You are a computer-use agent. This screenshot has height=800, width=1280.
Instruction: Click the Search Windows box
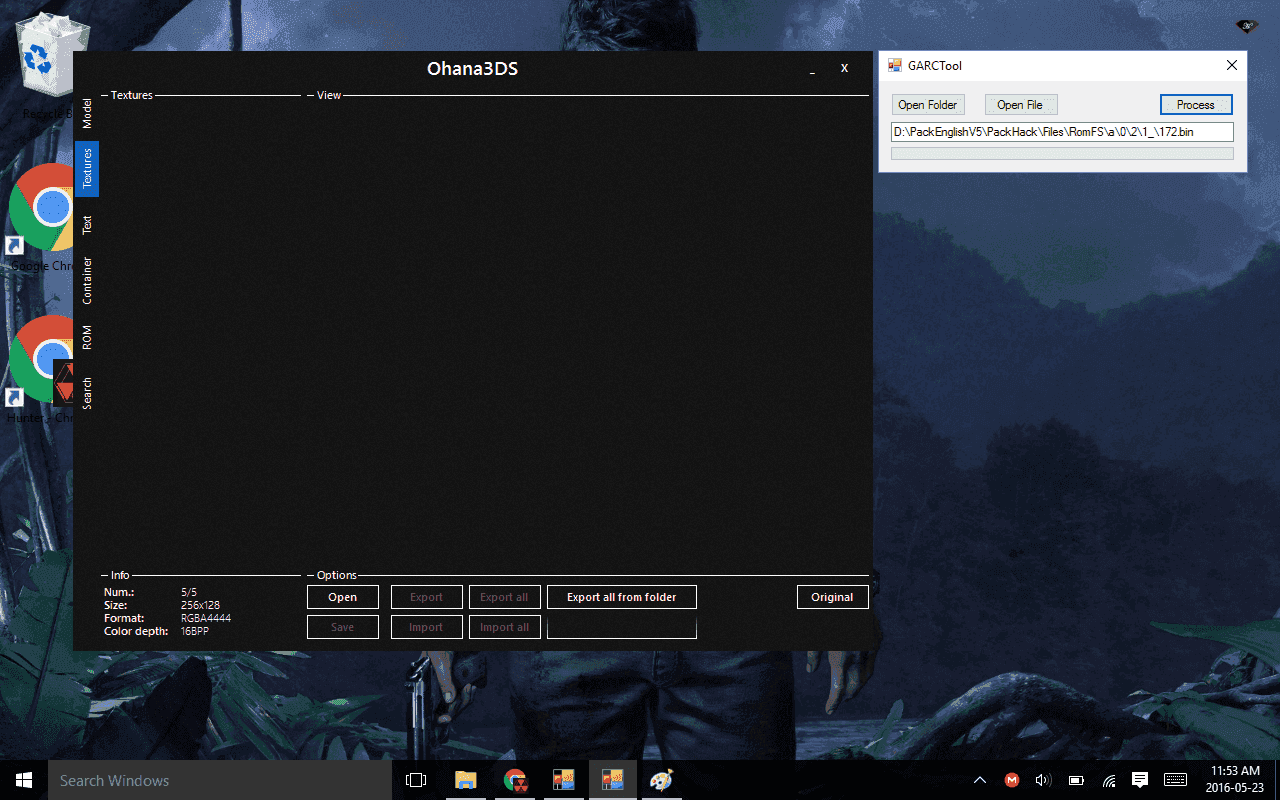[218, 780]
